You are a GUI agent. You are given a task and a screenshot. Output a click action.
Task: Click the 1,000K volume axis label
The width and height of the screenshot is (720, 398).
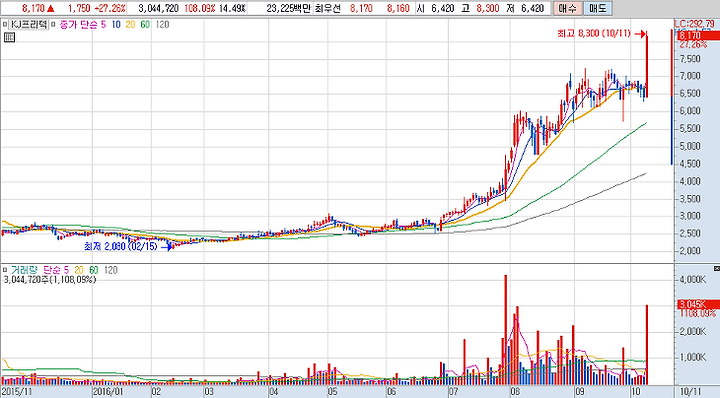[x=692, y=357]
